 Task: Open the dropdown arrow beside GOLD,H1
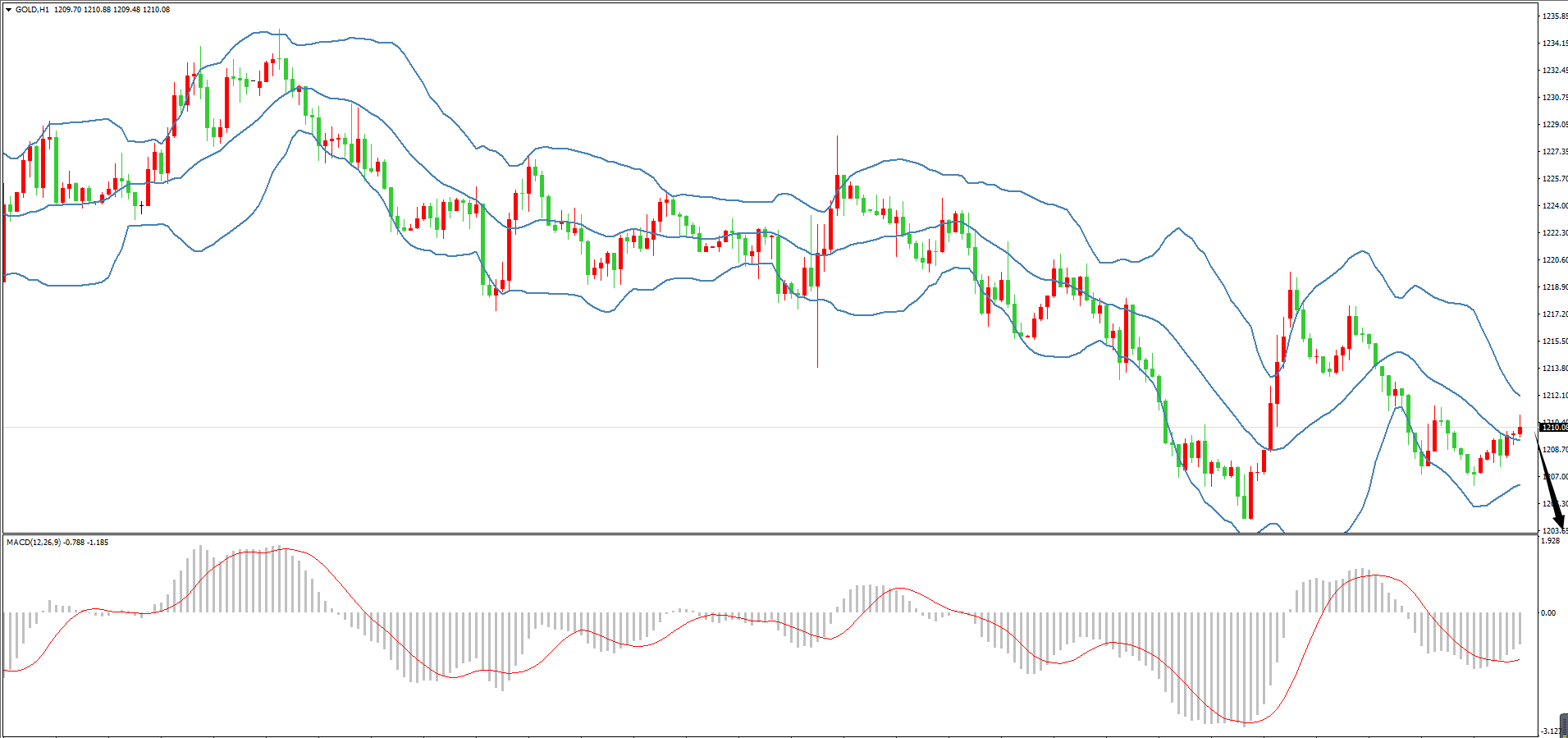(9, 10)
